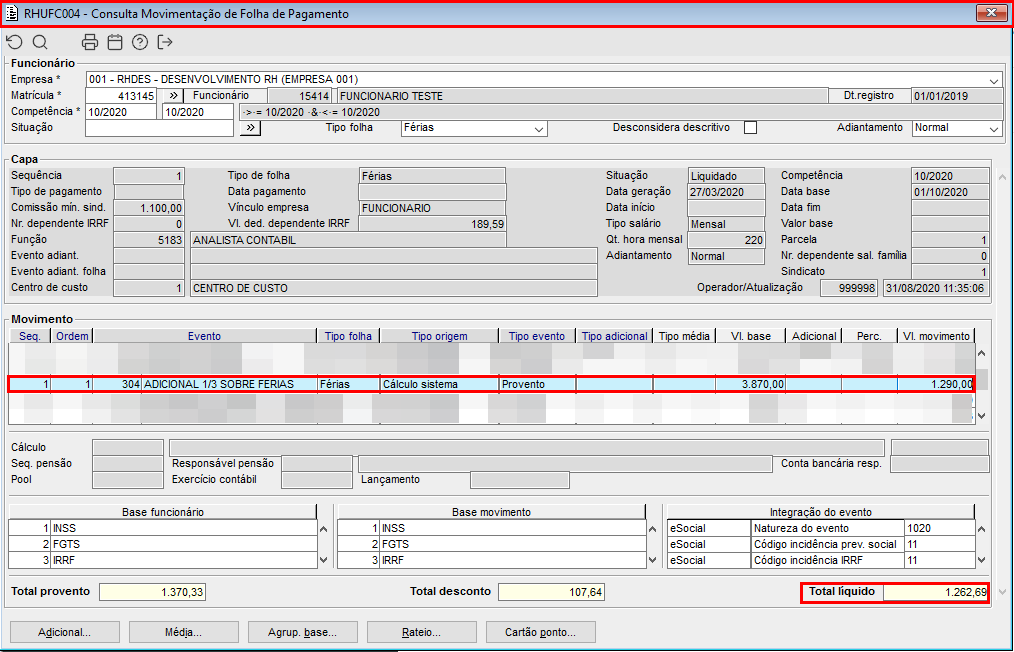Image resolution: width=1014 pixels, height=652 pixels.
Task: Open help via question mark icon
Action: pos(140,42)
